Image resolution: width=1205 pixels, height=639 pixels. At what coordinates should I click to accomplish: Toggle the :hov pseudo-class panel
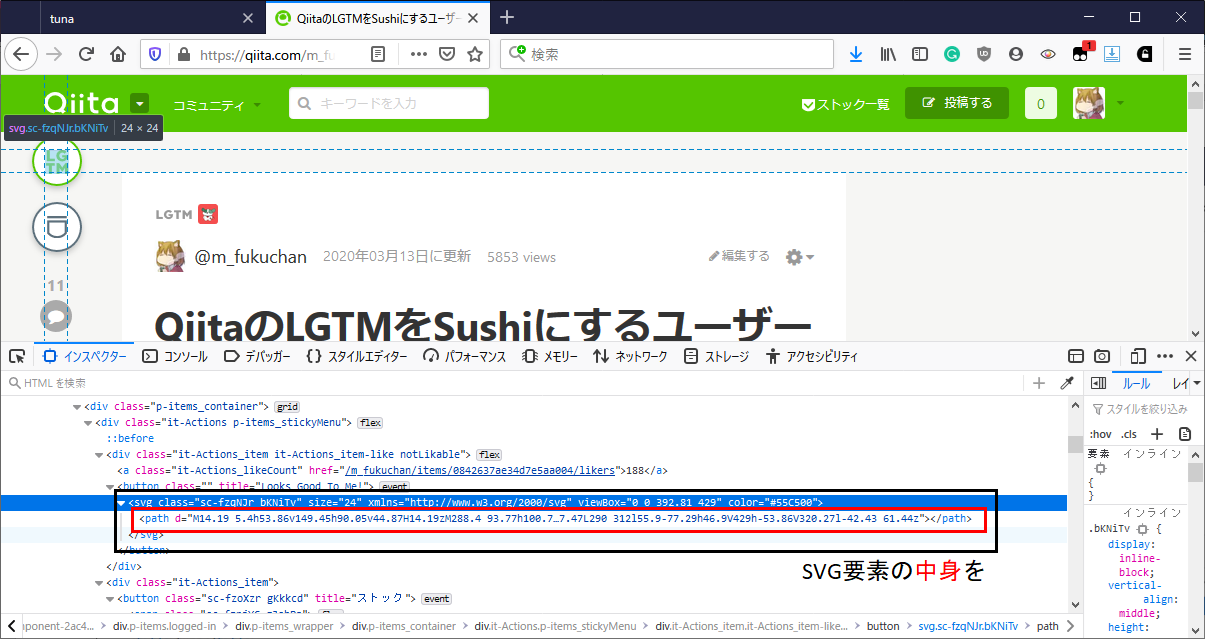pyautogui.click(x=1101, y=434)
